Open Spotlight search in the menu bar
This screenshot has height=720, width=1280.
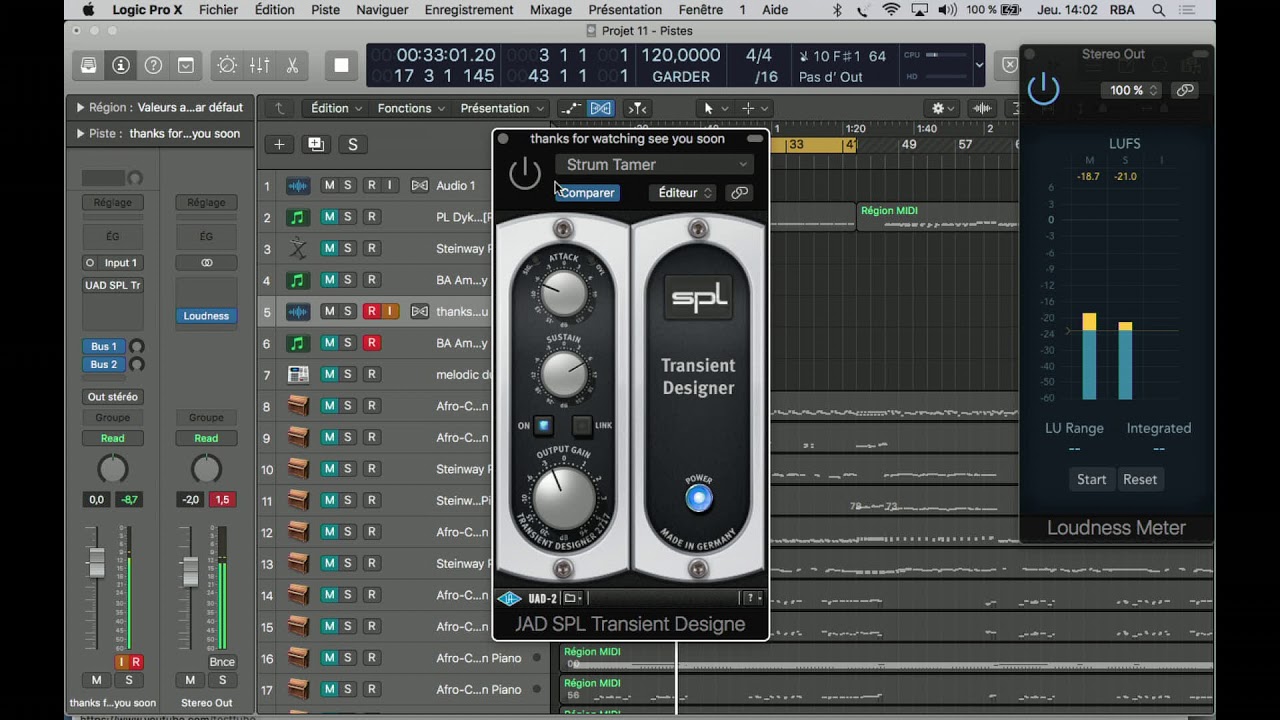[x=1158, y=10]
